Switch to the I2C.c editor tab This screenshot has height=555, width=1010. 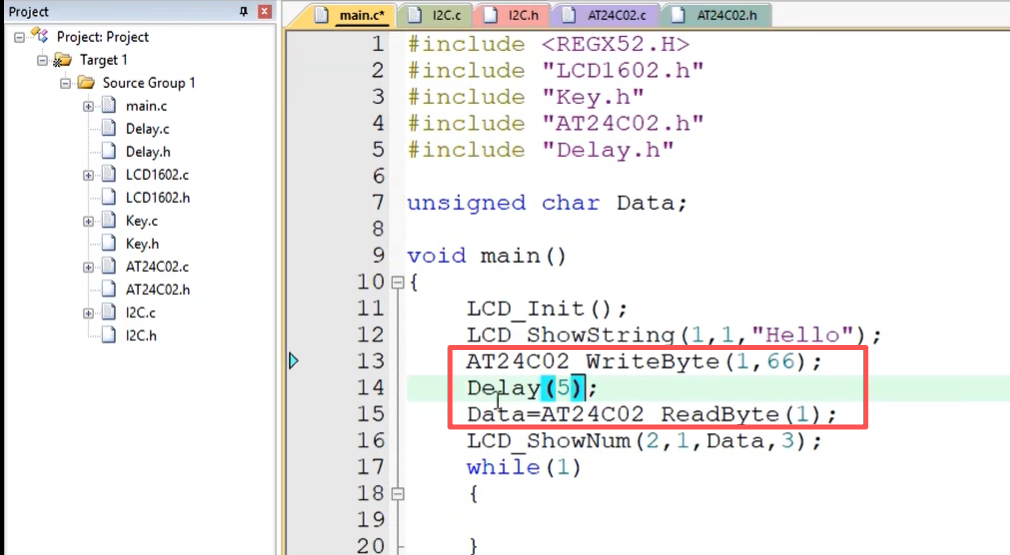point(436,15)
